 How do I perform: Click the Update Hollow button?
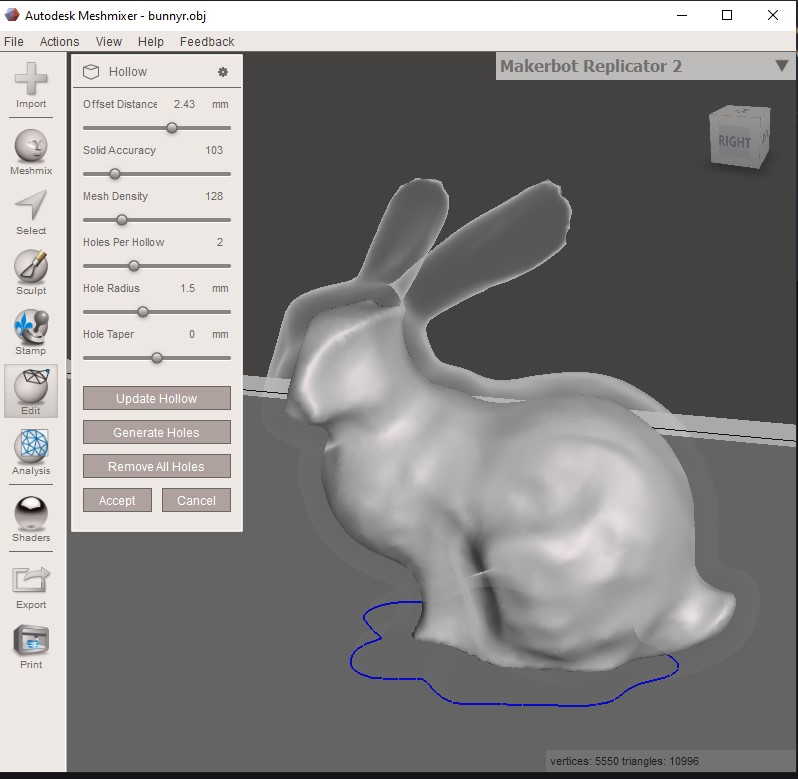click(x=157, y=398)
